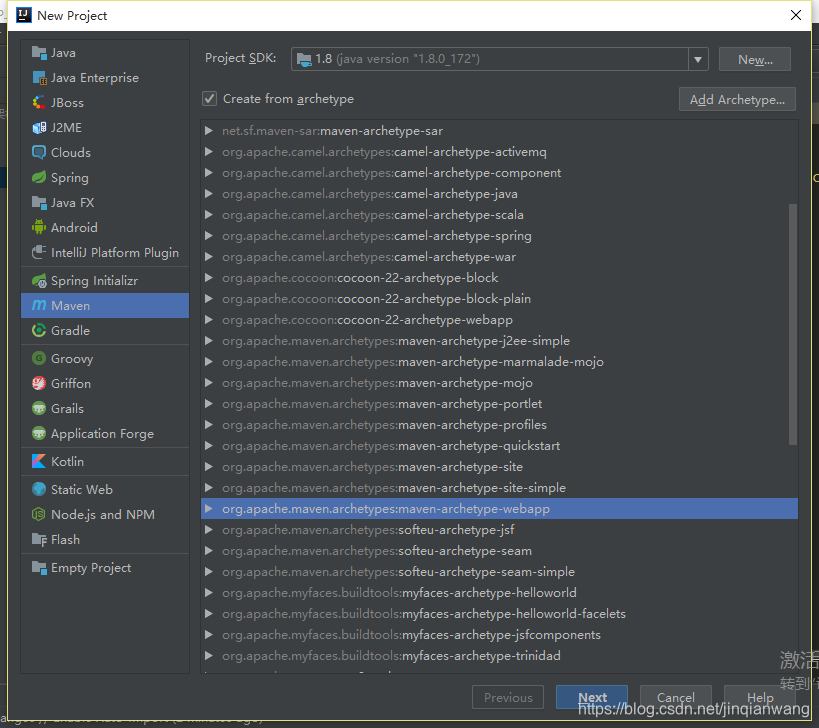Click the Application Forge icon
Viewport: 819px width, 728px height.
point(39,433)
